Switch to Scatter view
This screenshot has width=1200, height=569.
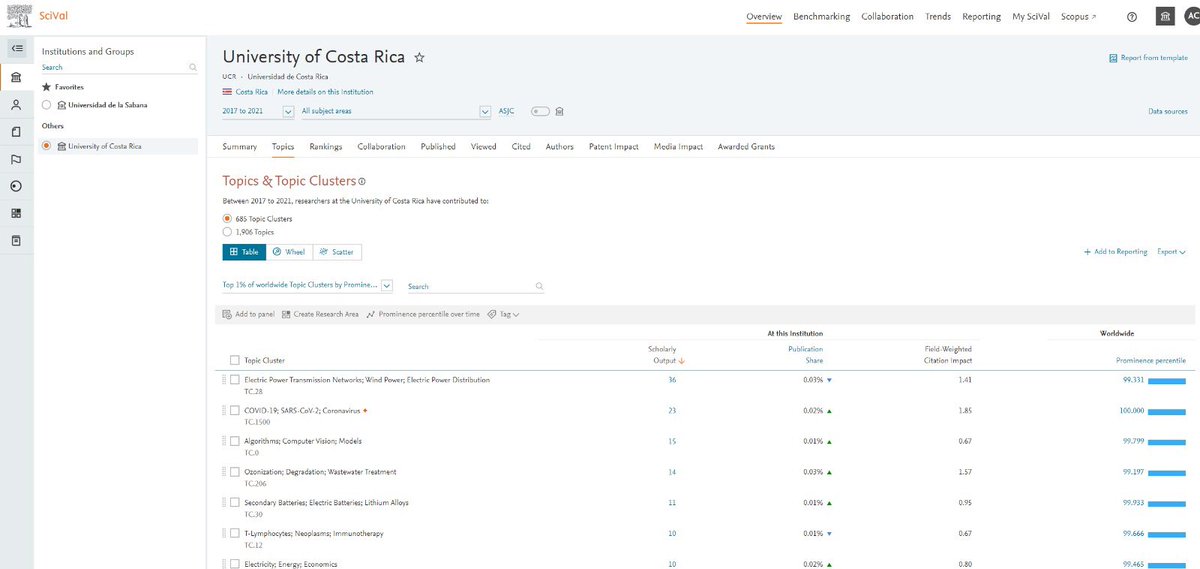(x=338, y=252)
